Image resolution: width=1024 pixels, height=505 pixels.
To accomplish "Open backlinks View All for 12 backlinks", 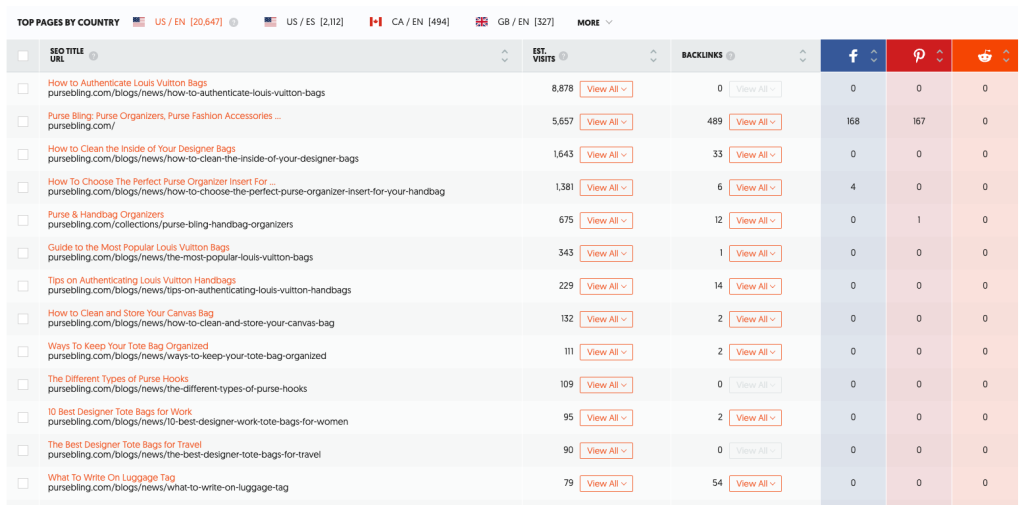I will click(x=756, y=220).
